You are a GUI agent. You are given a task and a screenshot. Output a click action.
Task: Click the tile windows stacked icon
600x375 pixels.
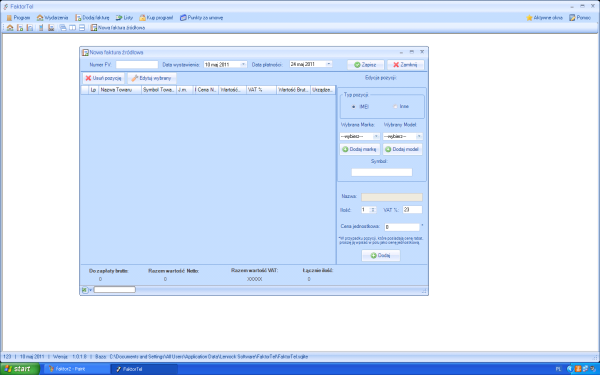(82, 28)
